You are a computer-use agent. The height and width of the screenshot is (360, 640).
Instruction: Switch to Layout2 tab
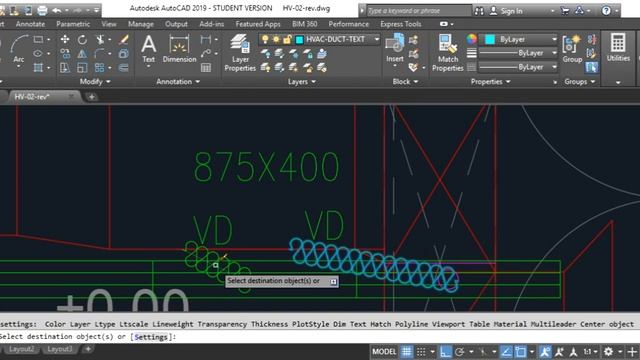[x=21, y=349]
